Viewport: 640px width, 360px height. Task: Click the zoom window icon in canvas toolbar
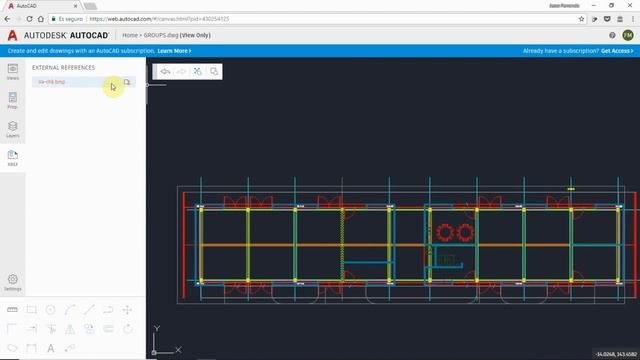point(214,71)
